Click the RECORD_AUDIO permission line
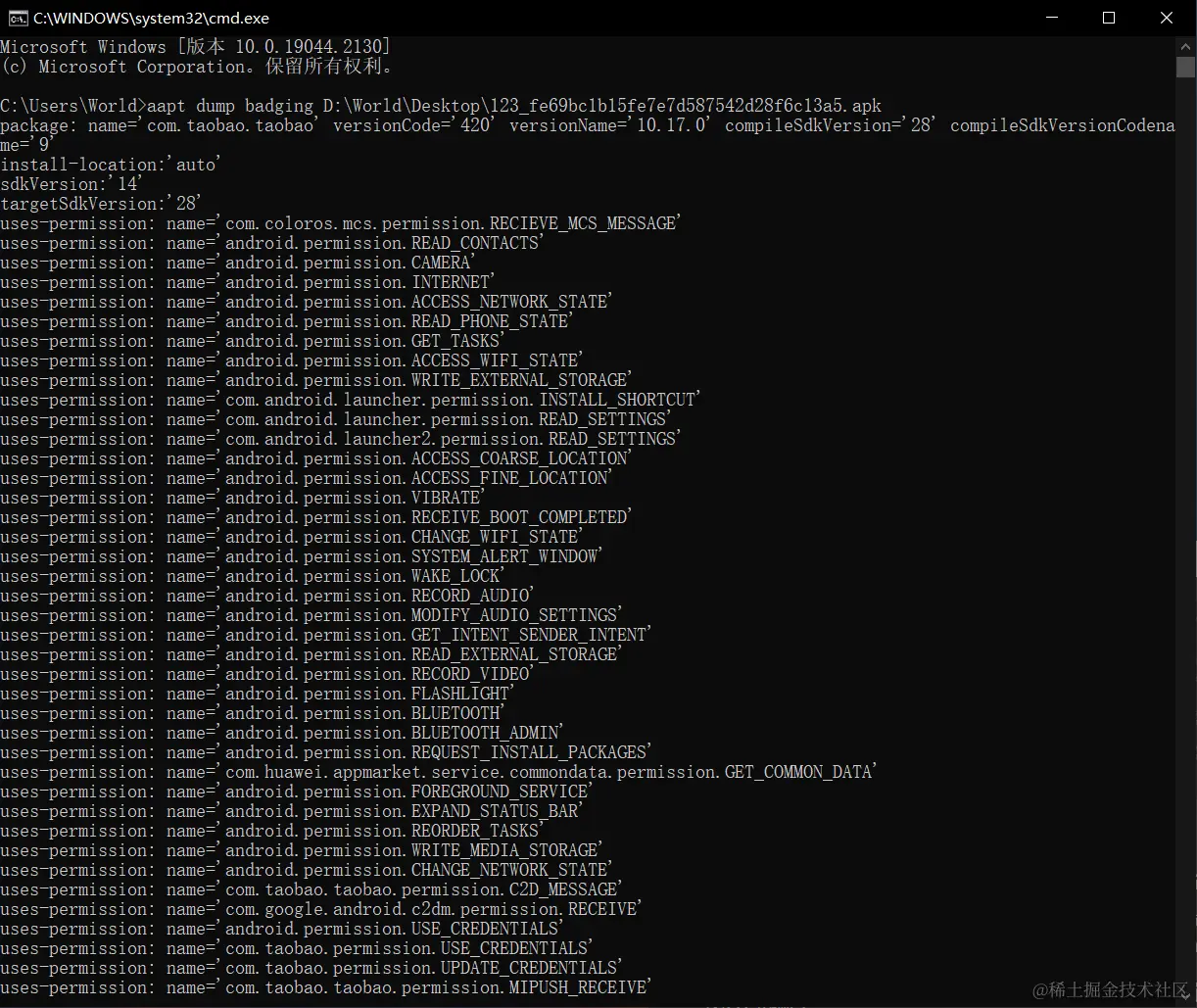The image size is (1197, 1008). pos(267,596)
